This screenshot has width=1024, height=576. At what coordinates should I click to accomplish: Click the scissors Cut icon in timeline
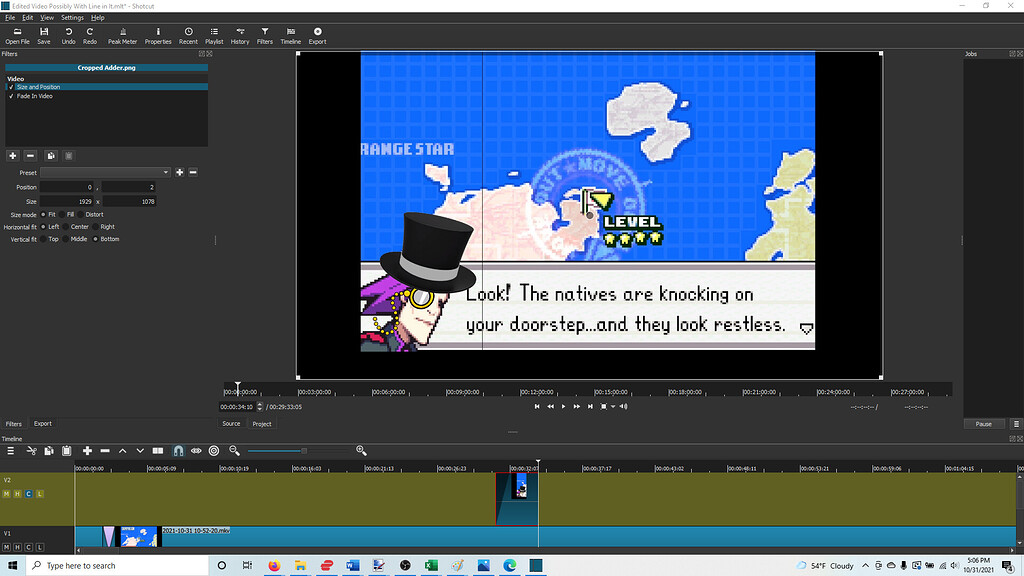[x=32, y=451]
